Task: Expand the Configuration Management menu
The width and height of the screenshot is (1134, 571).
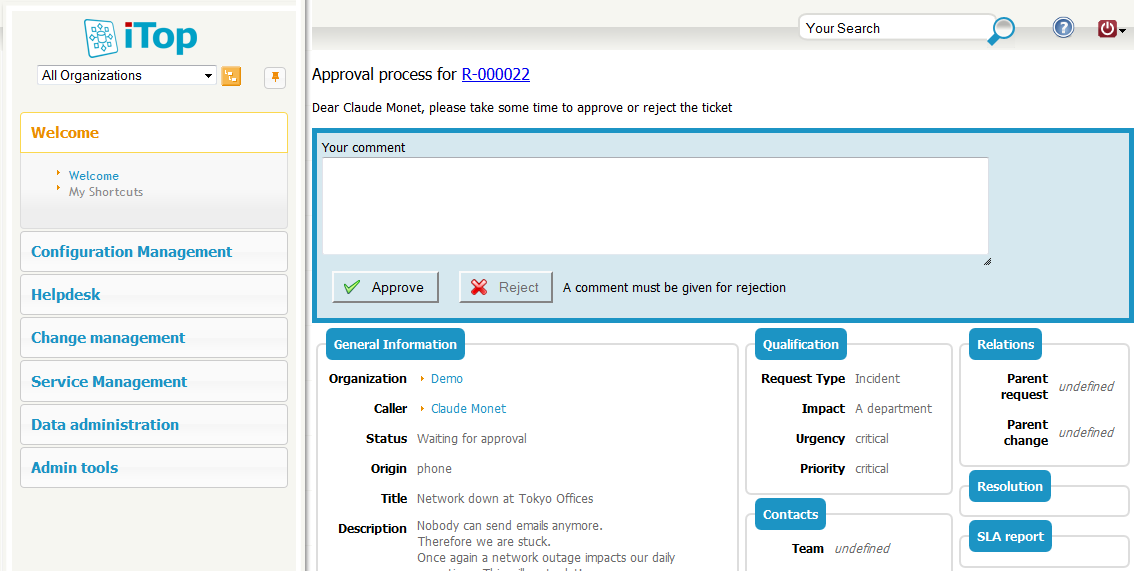Action: pyautogui.click(x=131, y=252)
